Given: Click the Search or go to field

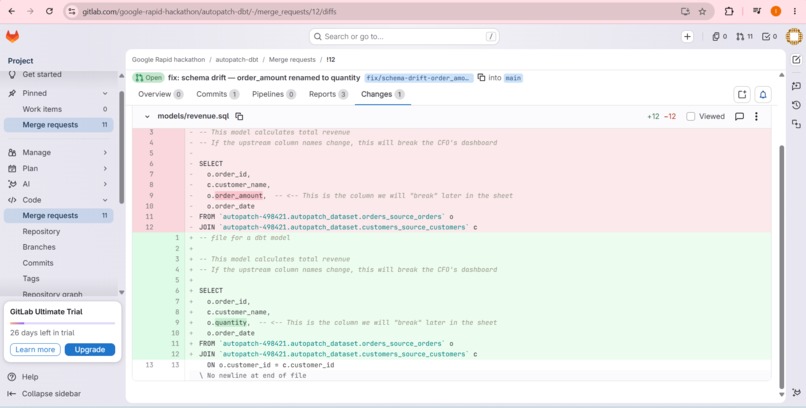Looking at the screenshot, I should pyautogui.click(x=404, y=36).
